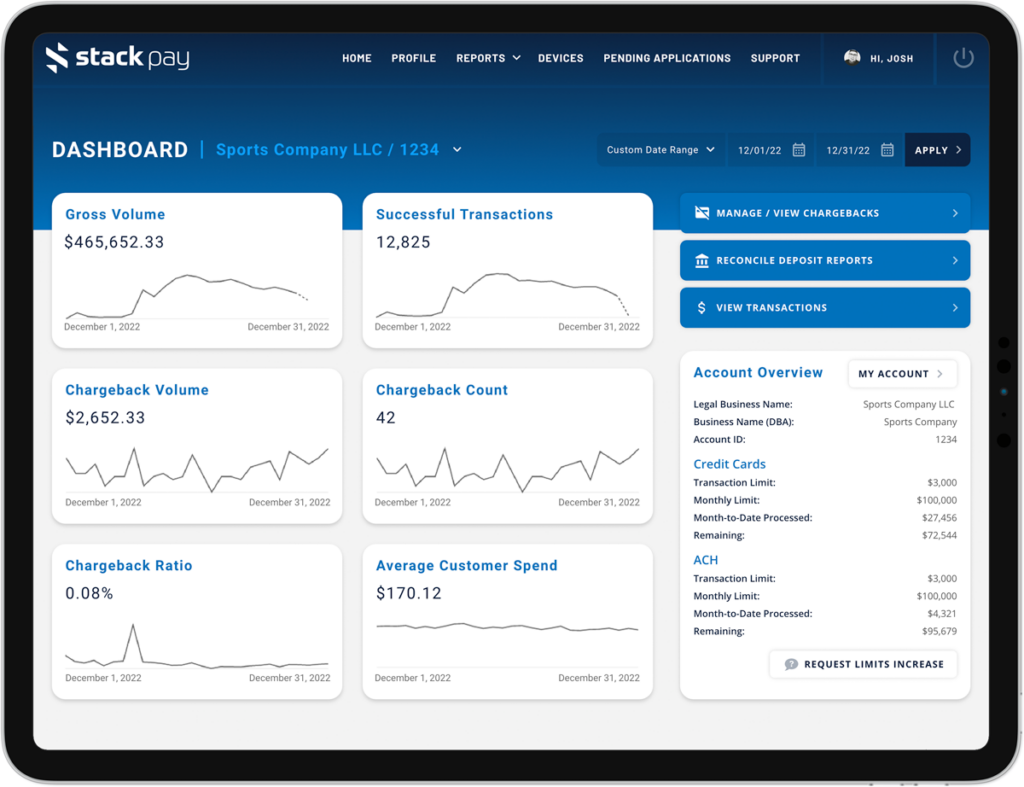The image size is (1024, 787).
Task: Open the Gross Volume chart card
Action: (196, 270)
